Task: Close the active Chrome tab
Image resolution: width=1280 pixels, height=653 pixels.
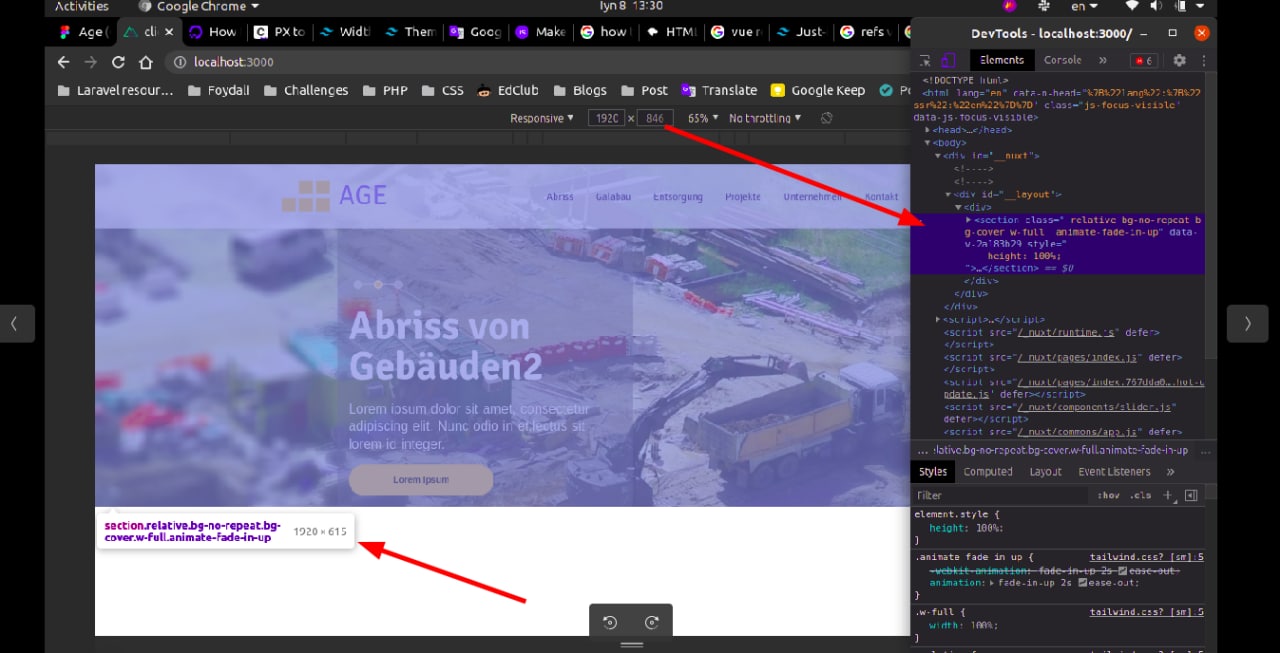Action: pyautogui.click(x=169, y=32)
